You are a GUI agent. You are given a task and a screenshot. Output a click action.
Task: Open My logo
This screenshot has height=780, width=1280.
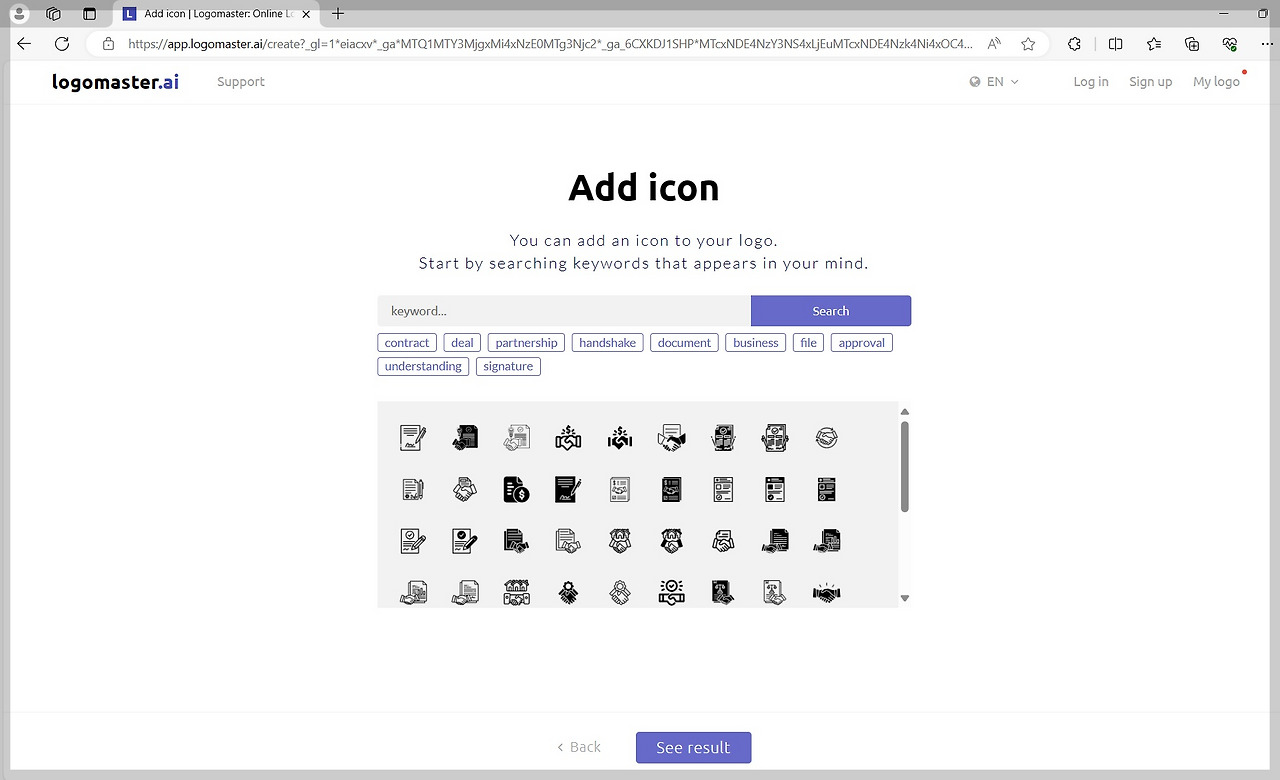(1216, 82)
